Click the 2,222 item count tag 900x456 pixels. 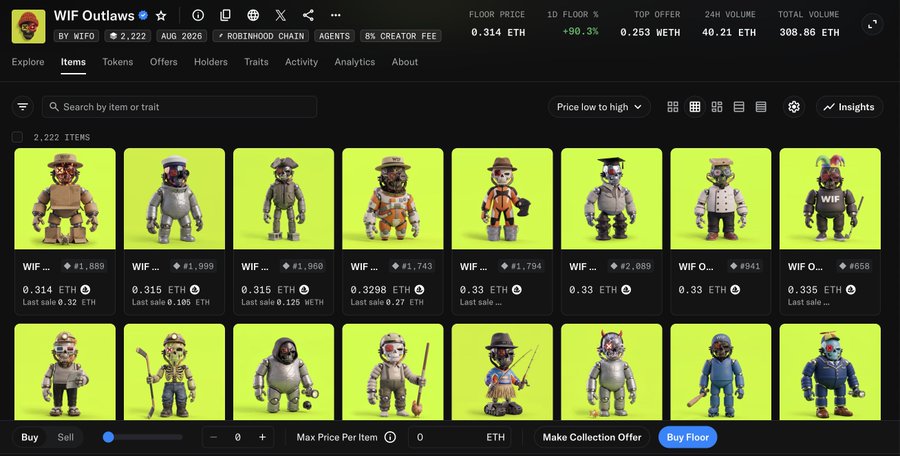[128, 36]
